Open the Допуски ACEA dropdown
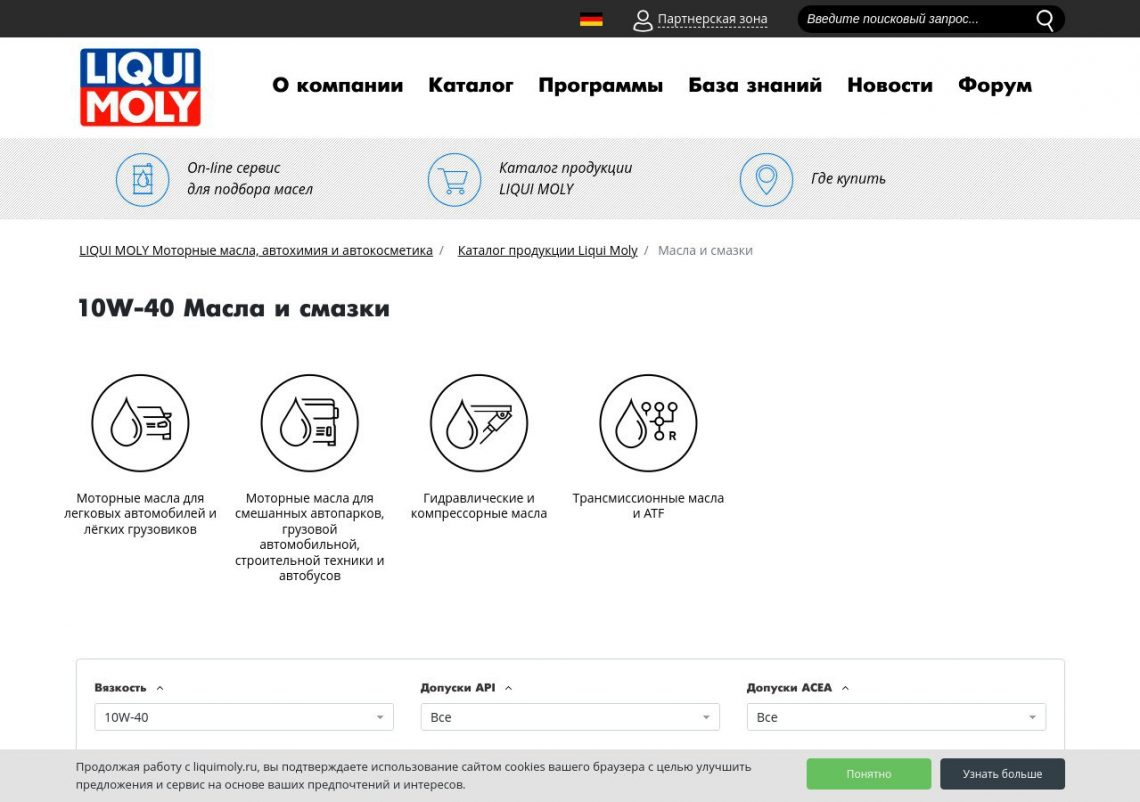This screenshot has width=1140, height=802. [896, 717]
